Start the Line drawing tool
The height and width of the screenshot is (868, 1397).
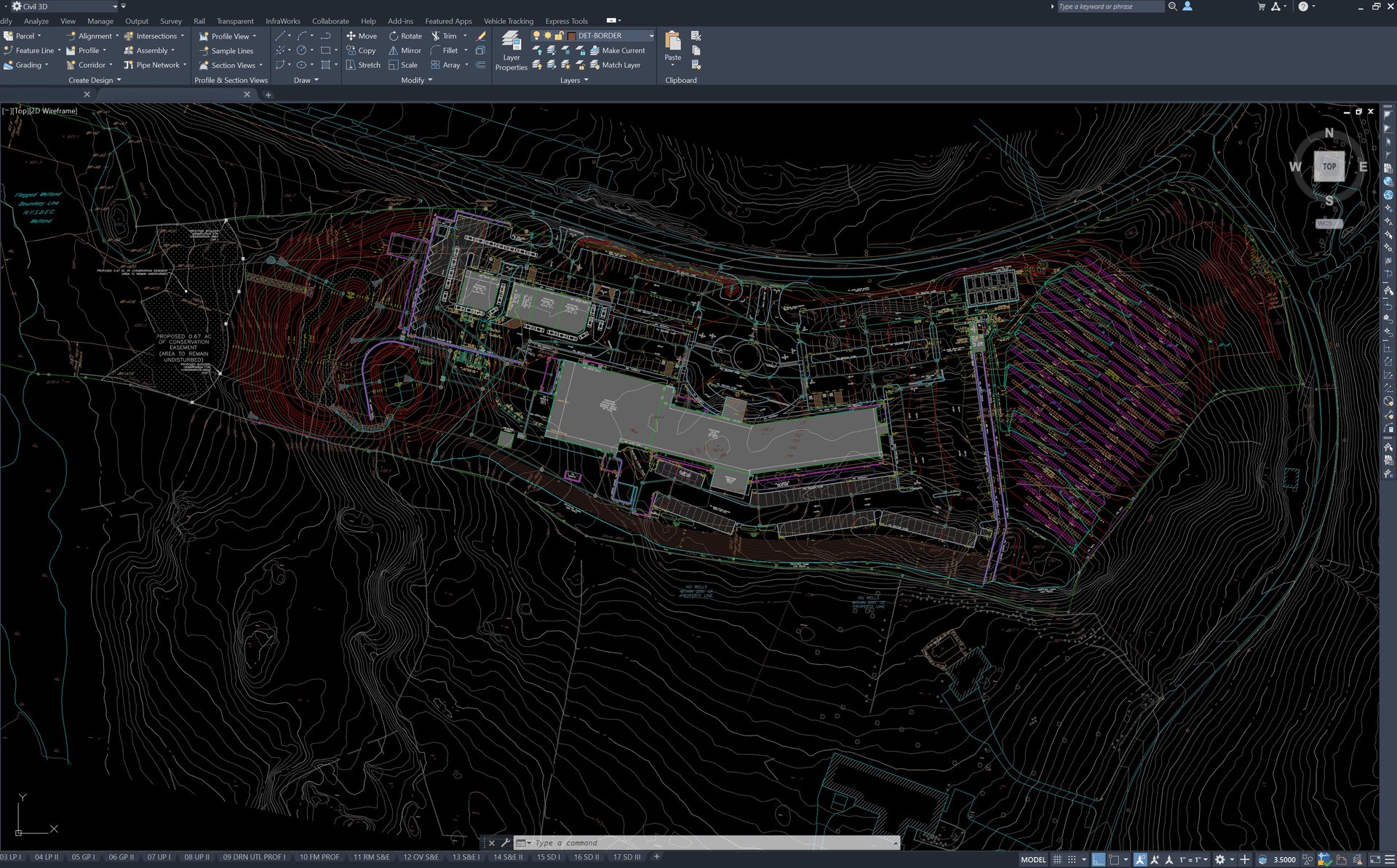pos(280,36)
